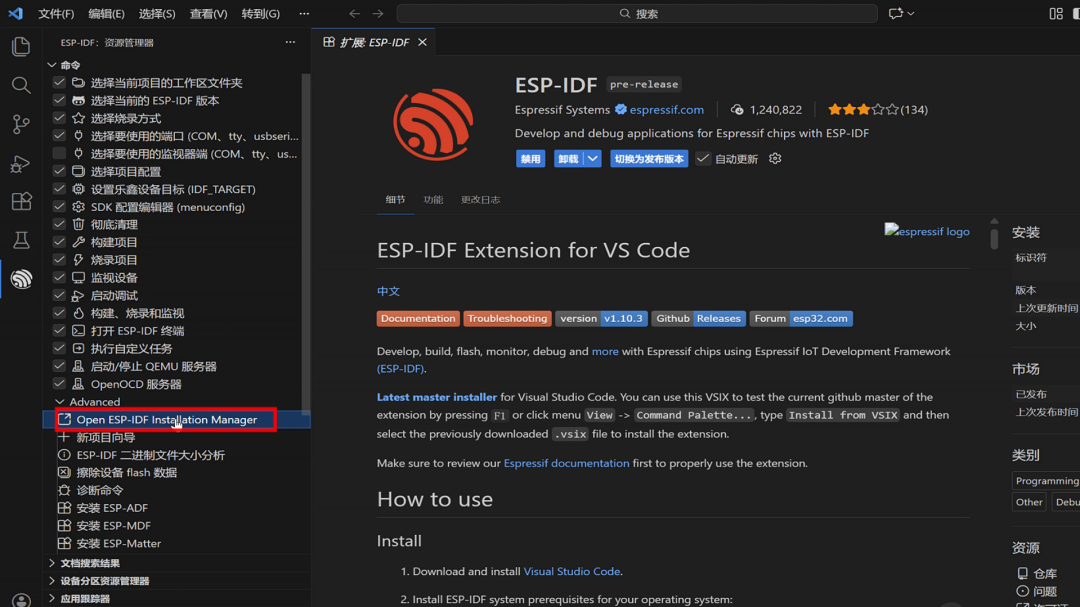Switch to the 功能 tab
Screen dimensions: 1080x607
point(433,200)
